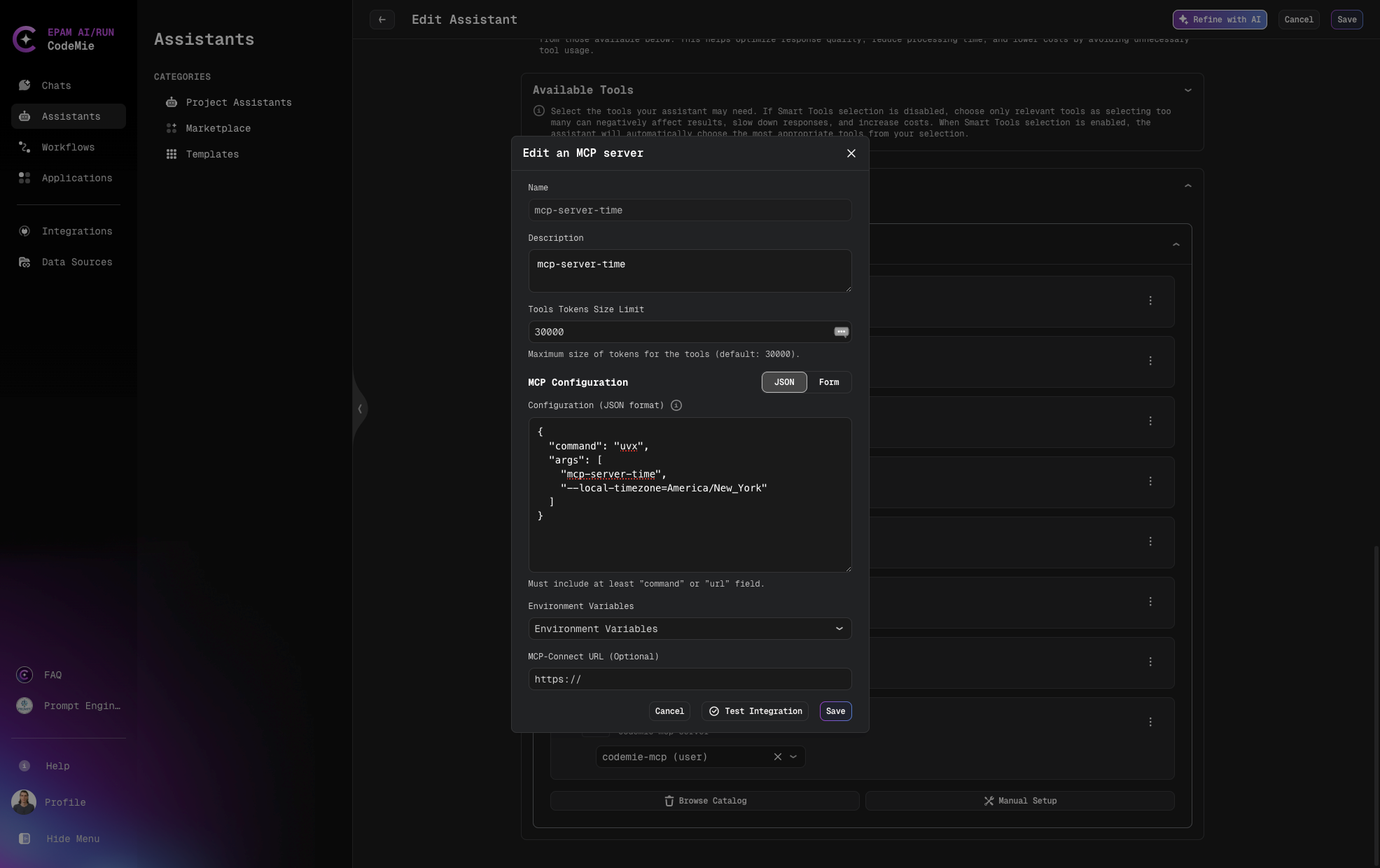Image resolution: width=1380 pixels, height=868 pixels.
Task: Click the Tools Tokens Size Limit field
Action: (x=679, y=332)
